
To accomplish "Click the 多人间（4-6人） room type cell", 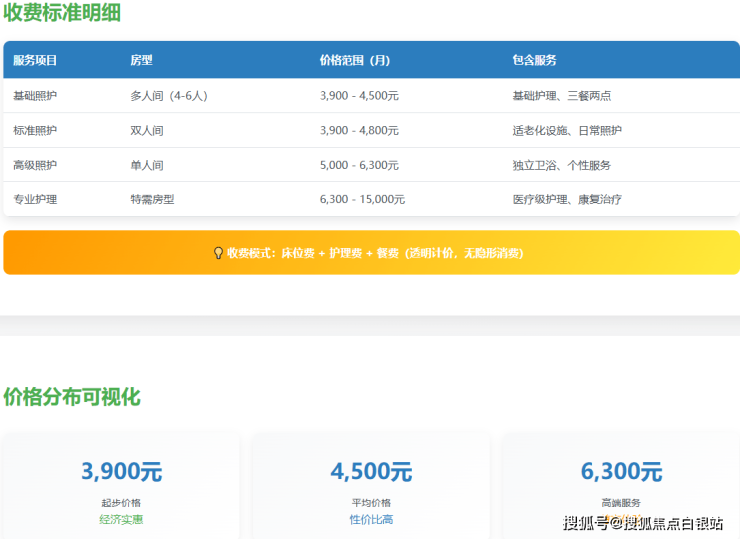I will [168, 96].
